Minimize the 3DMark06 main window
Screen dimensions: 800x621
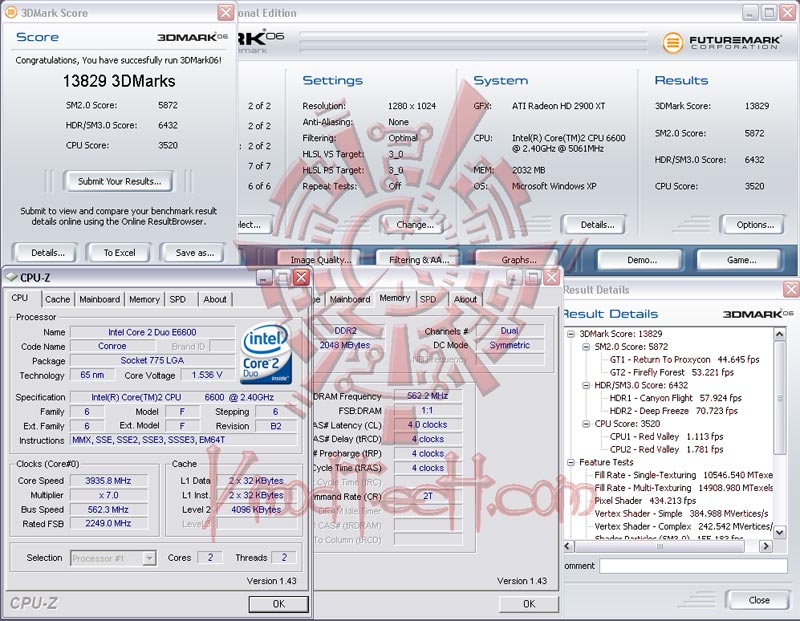point(749,12)
